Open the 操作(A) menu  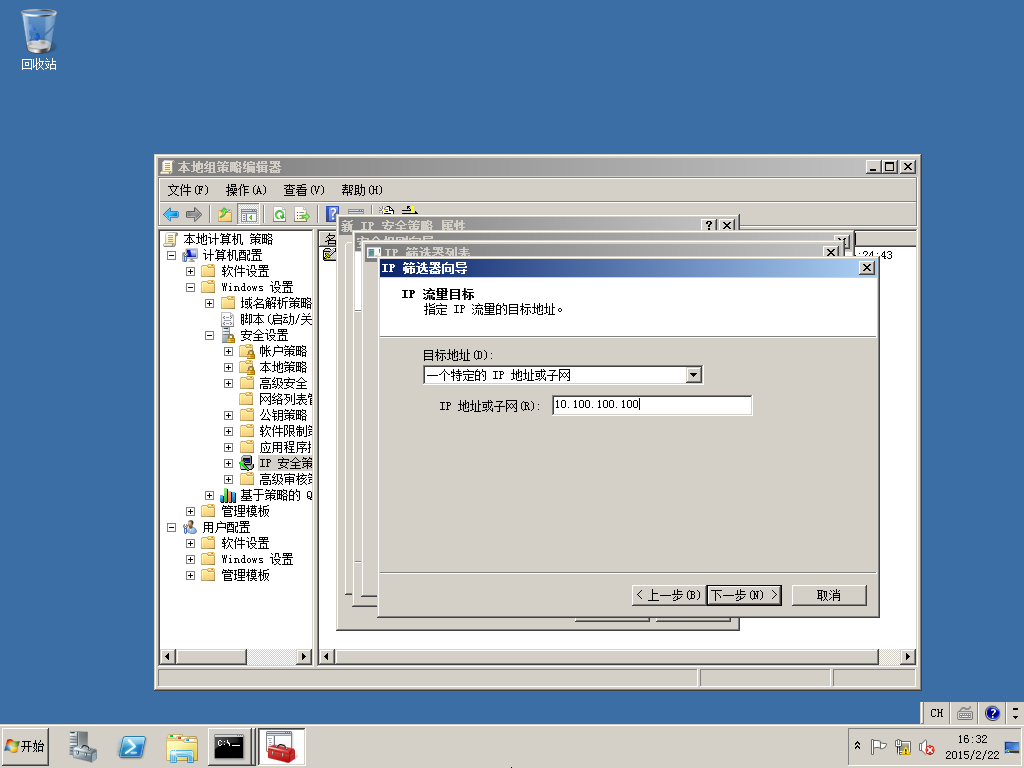pyautogui.click(x=246, y=190)
